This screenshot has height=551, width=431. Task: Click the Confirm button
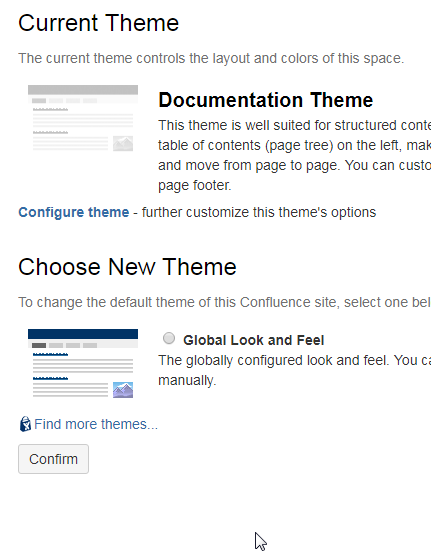tap(53, 459)
